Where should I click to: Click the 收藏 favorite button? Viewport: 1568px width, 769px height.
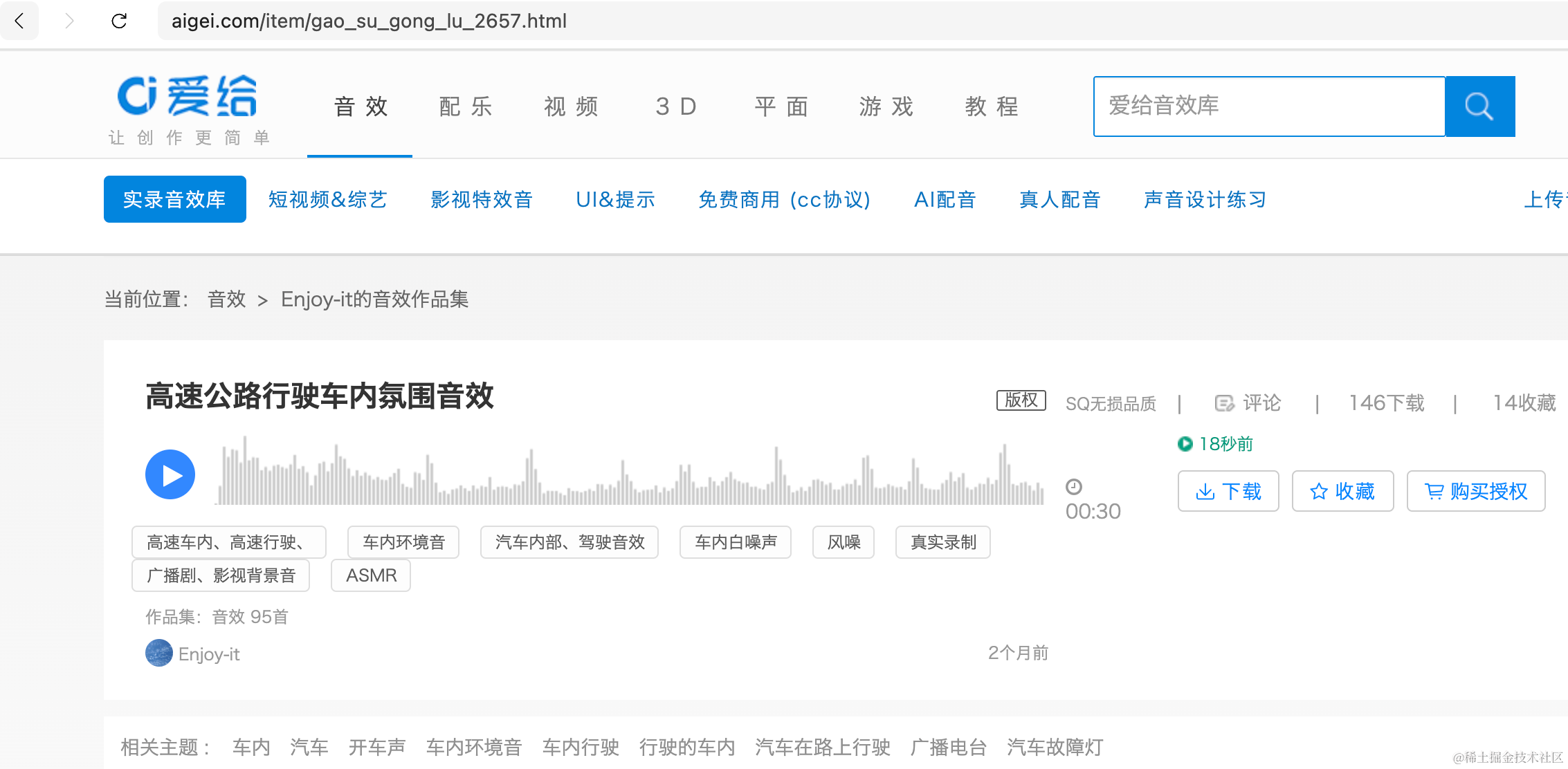[1342, 491]
